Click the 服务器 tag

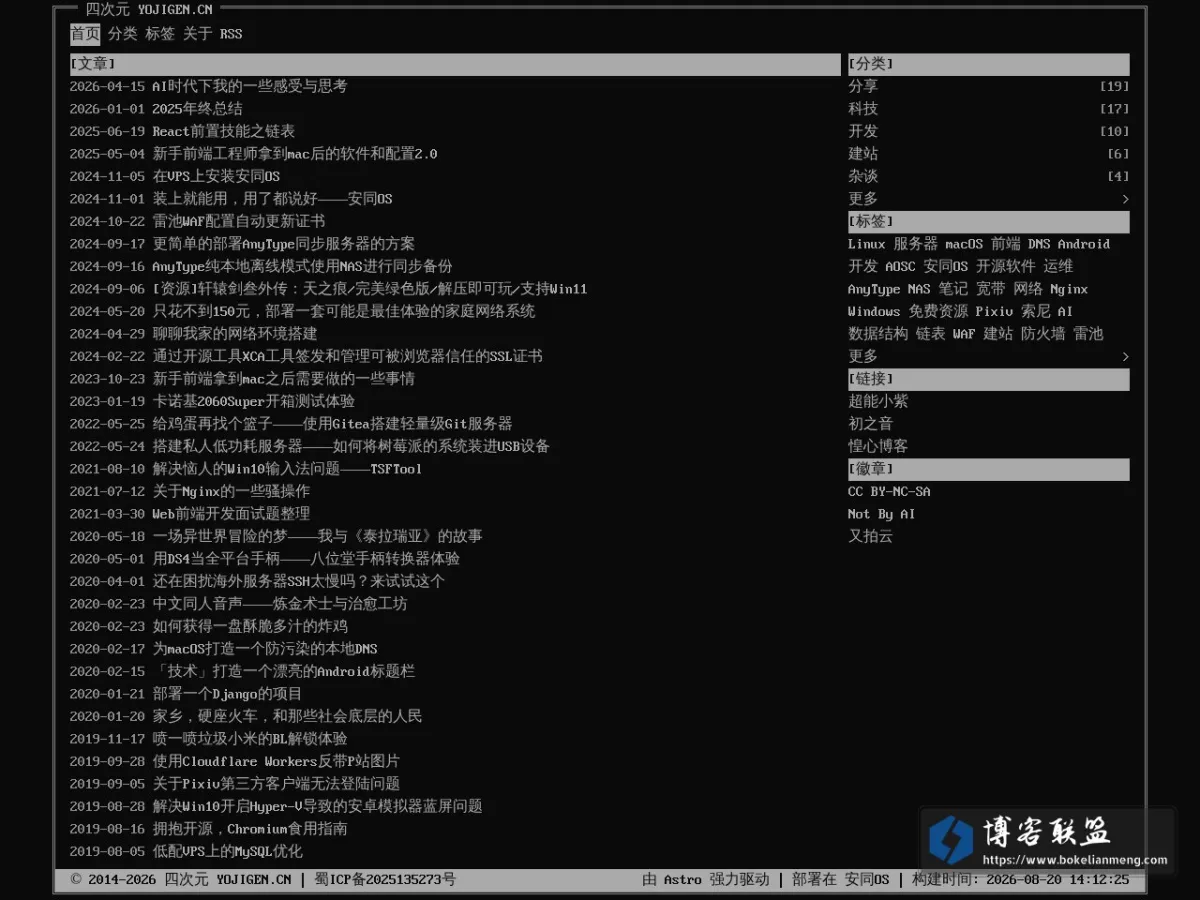pos(915,244)
